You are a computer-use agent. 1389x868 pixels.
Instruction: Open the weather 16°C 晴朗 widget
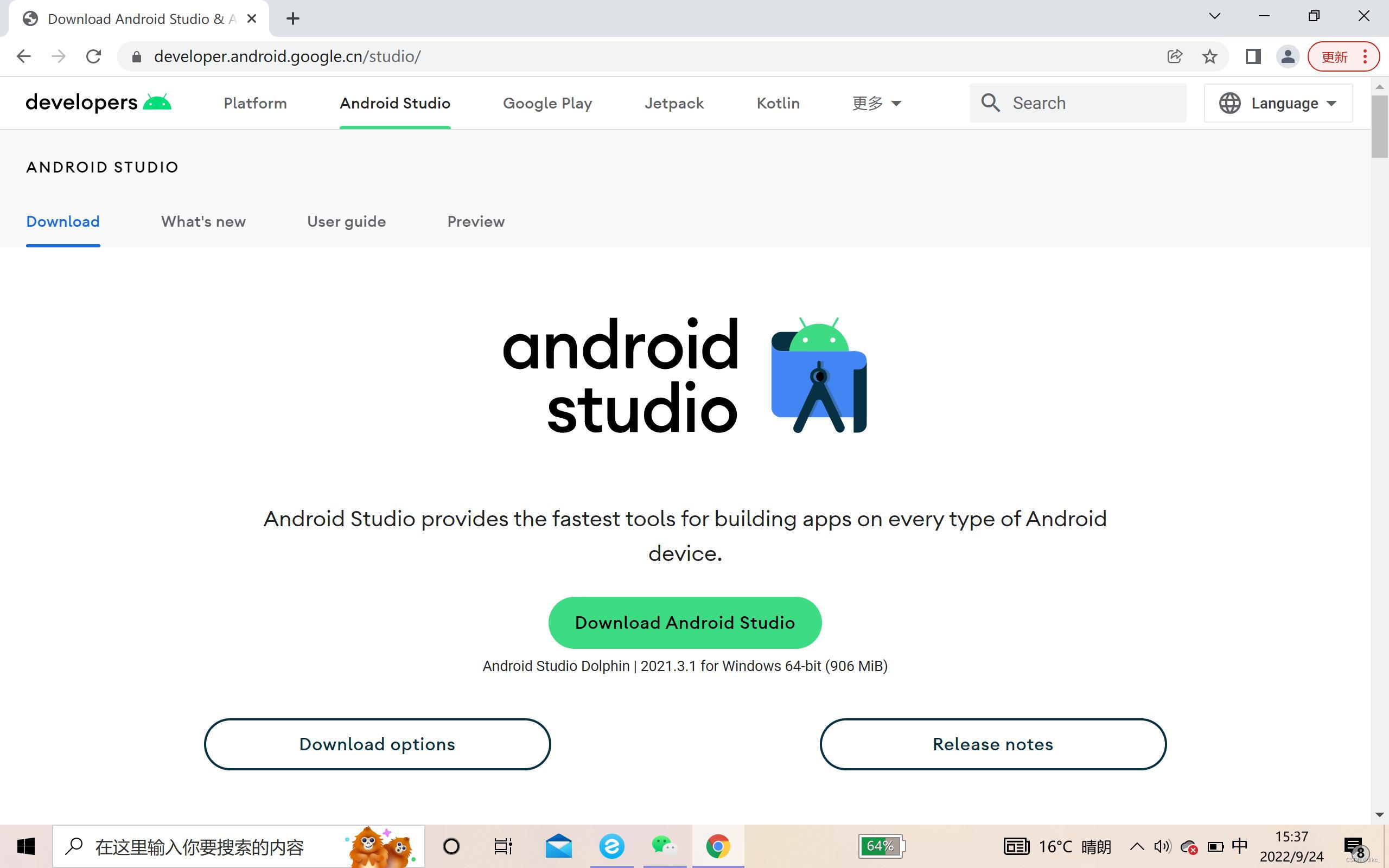1057,846
